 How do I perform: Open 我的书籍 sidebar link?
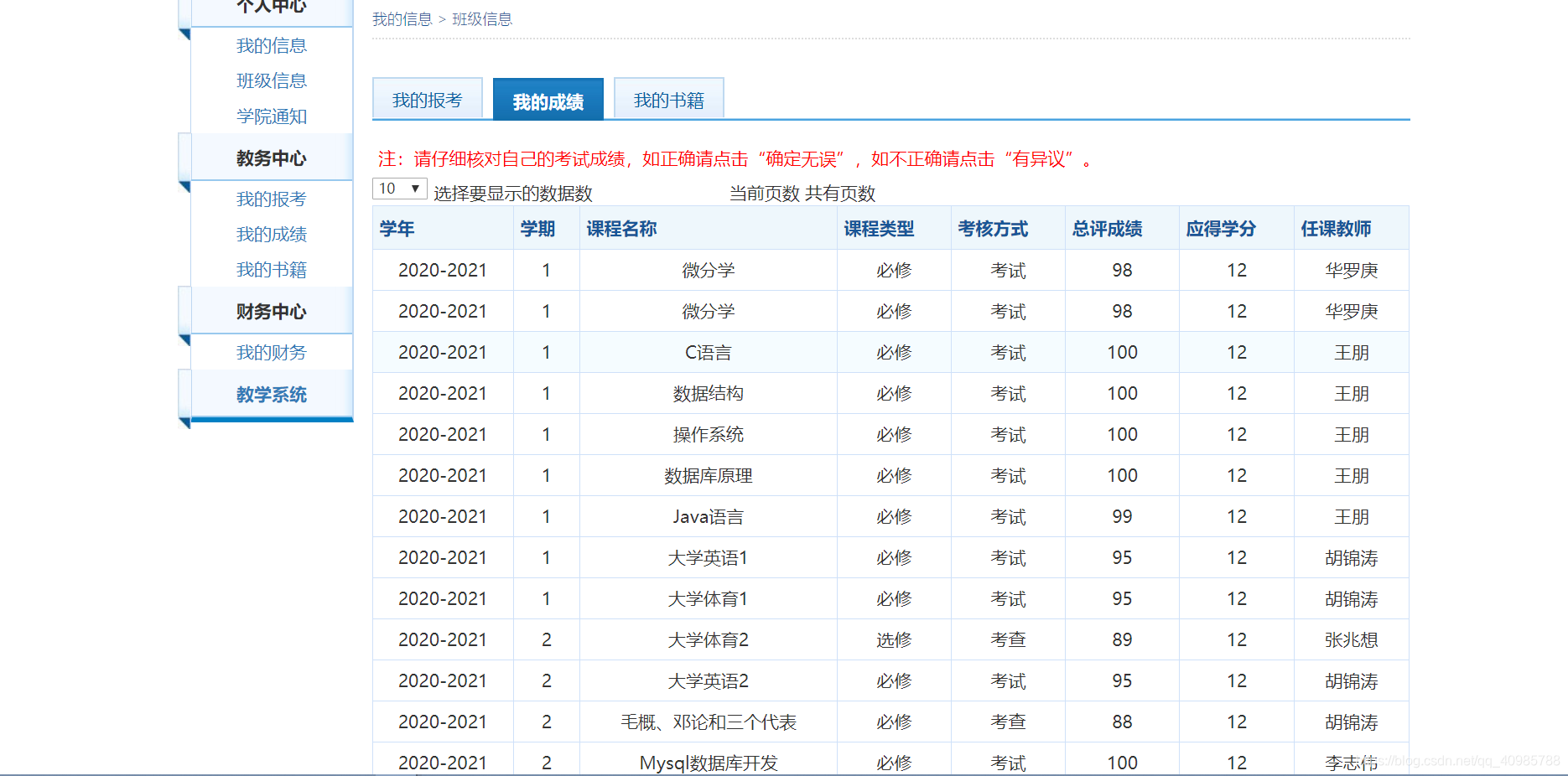[272, 269]
